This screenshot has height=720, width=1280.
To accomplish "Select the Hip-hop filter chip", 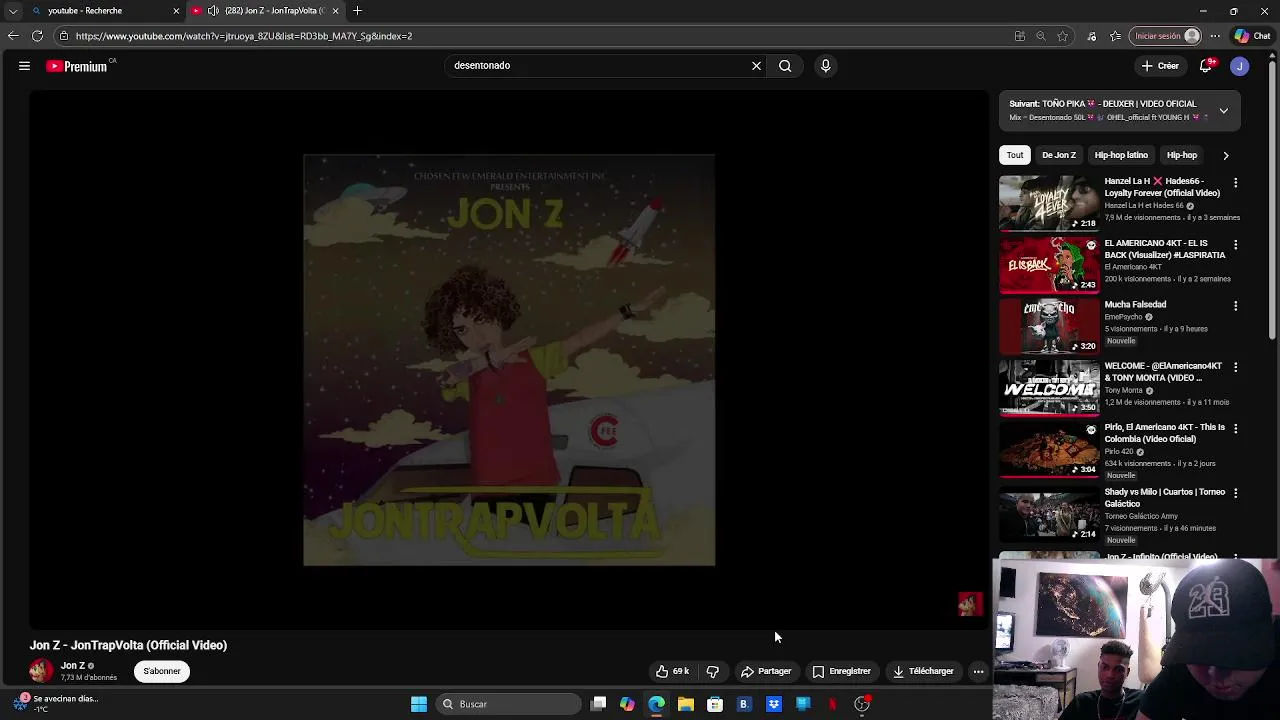I will [1181, 155].
